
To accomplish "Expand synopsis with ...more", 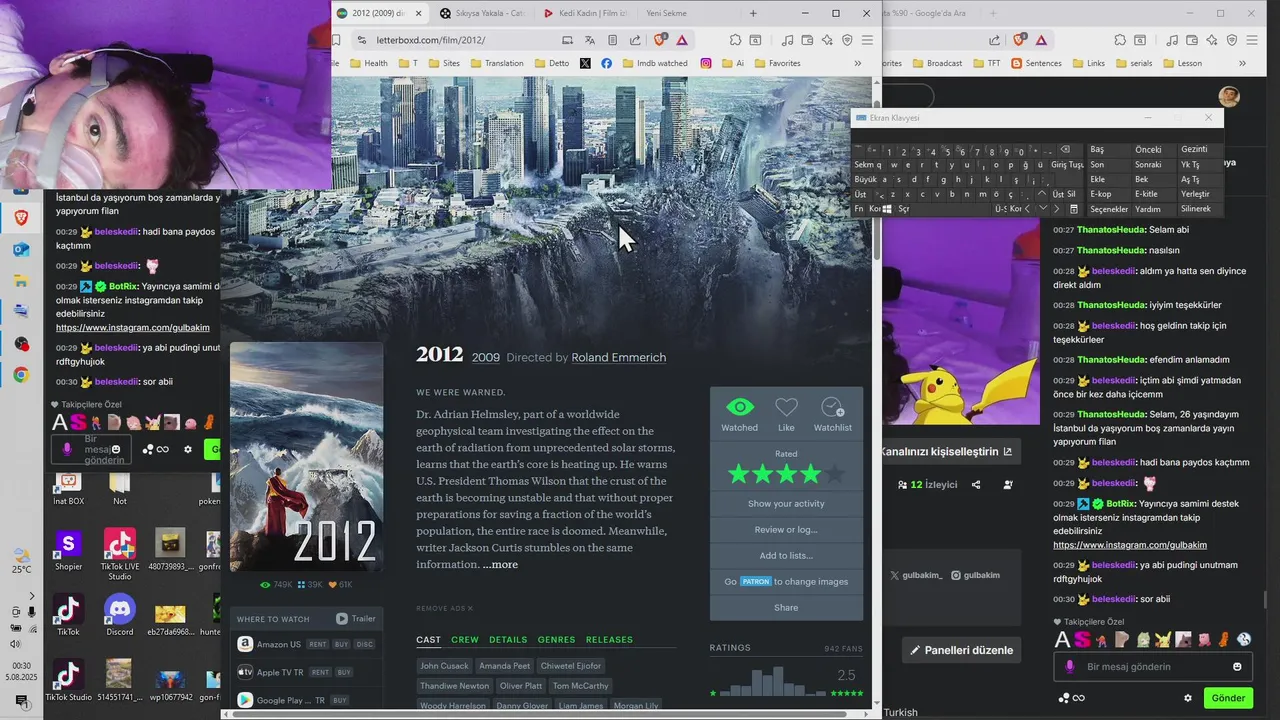I will point(500,565).
